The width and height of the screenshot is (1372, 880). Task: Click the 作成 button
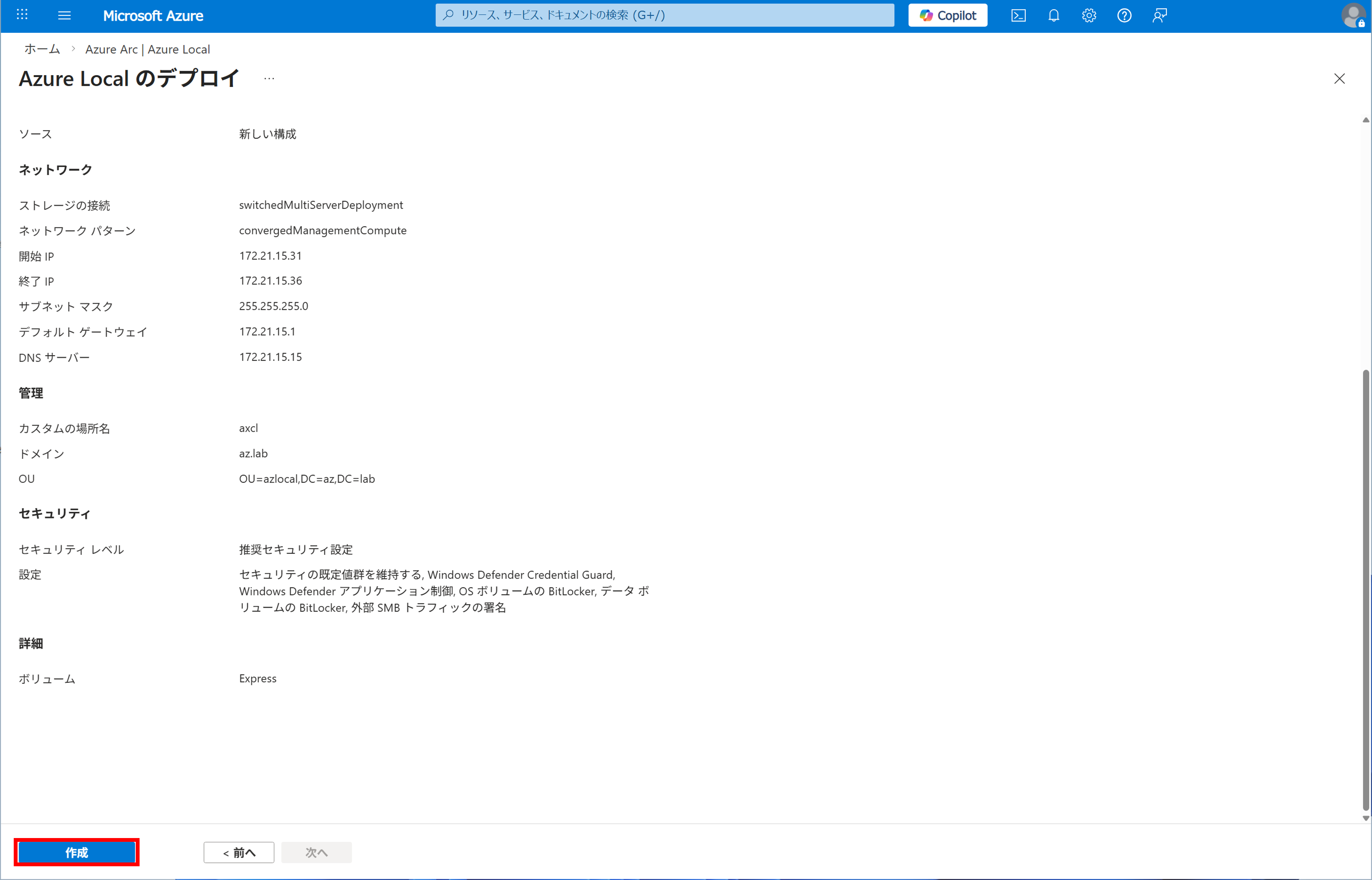pyautogui.click(x=77, y=852)
